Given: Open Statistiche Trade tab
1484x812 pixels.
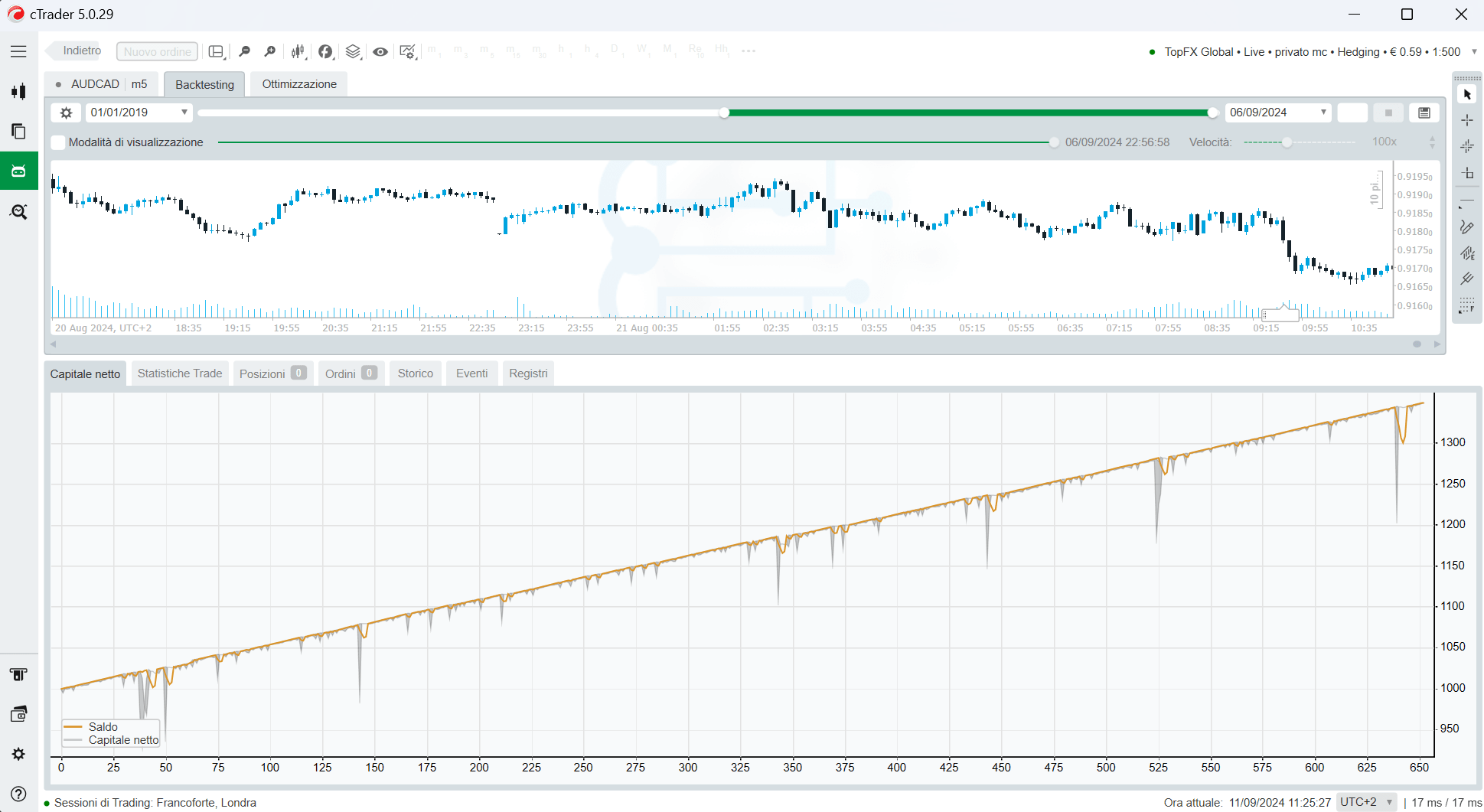Looking at the screenshot, I should (180, 373).
